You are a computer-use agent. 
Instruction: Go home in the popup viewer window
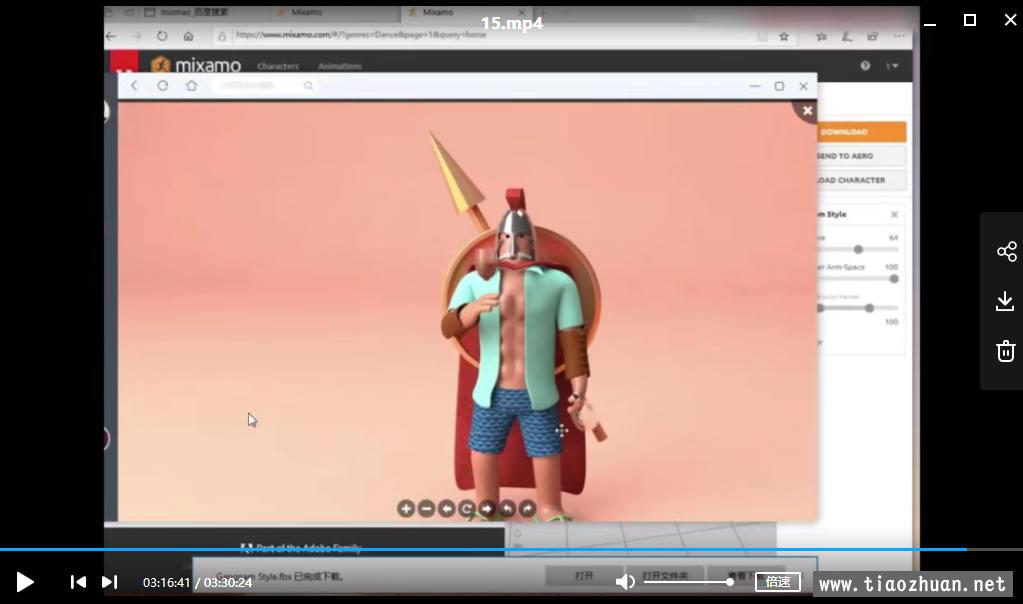[191, 85]
